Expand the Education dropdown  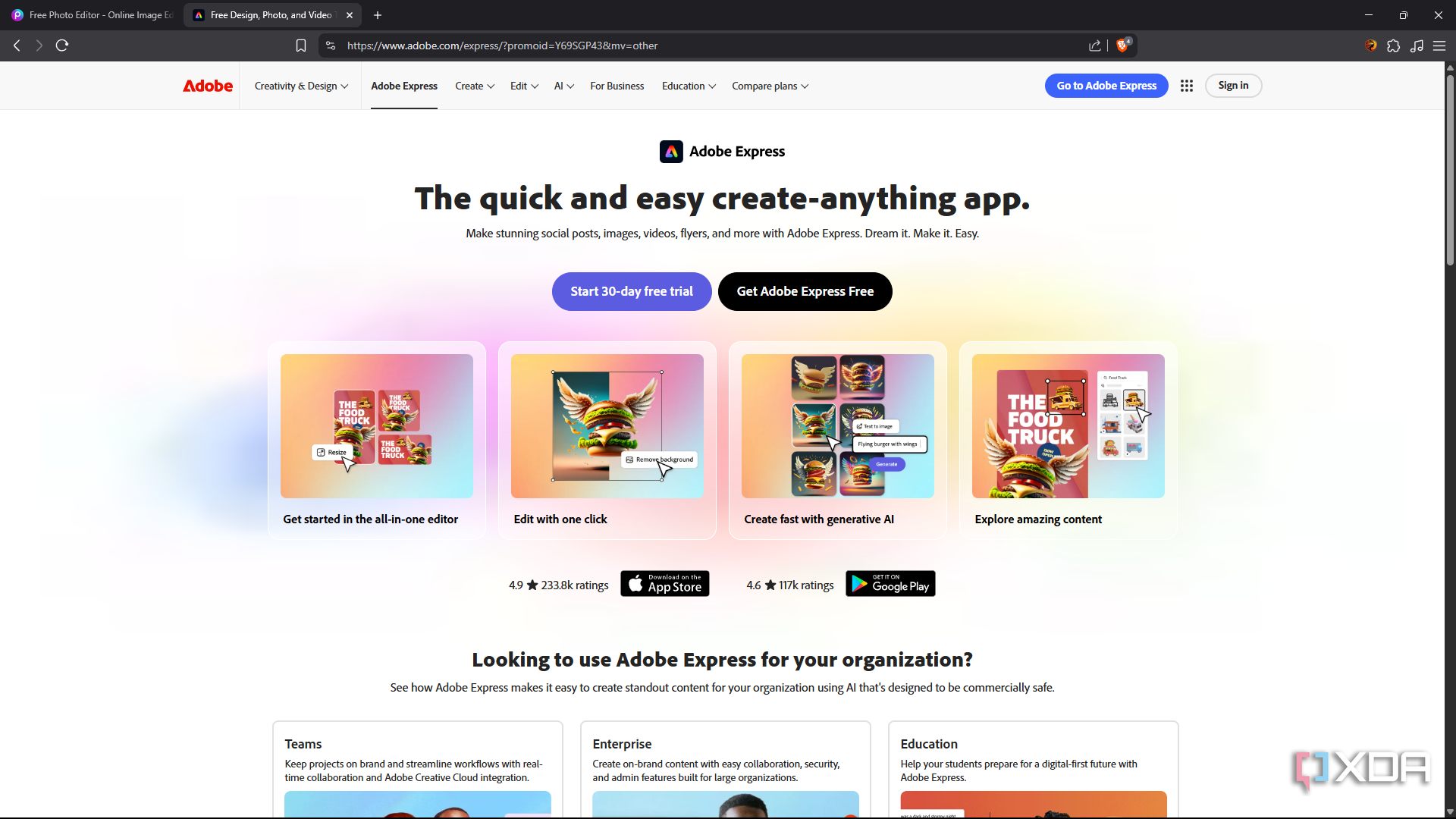tap(689, 86)
